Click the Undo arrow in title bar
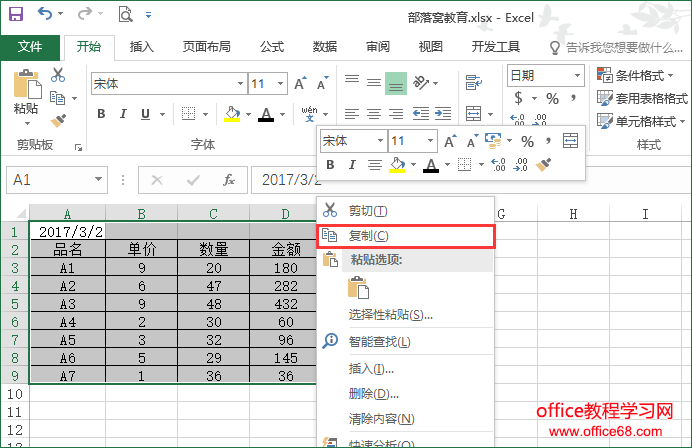Viewport: 692px width, 448px height. 46,15
